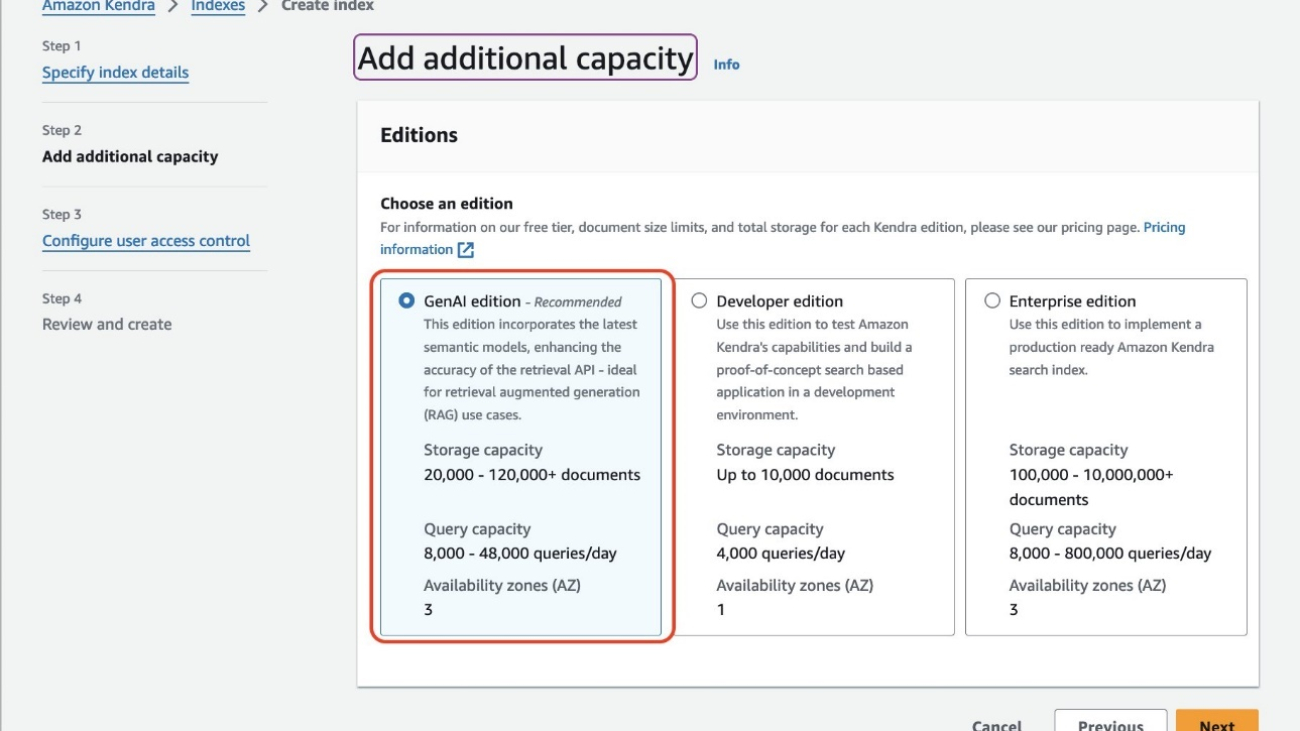This screenshot has height=731, width=1300.
Task: Click the Choose an edition label
Action: pyautogui.click(x=446, y=203)
